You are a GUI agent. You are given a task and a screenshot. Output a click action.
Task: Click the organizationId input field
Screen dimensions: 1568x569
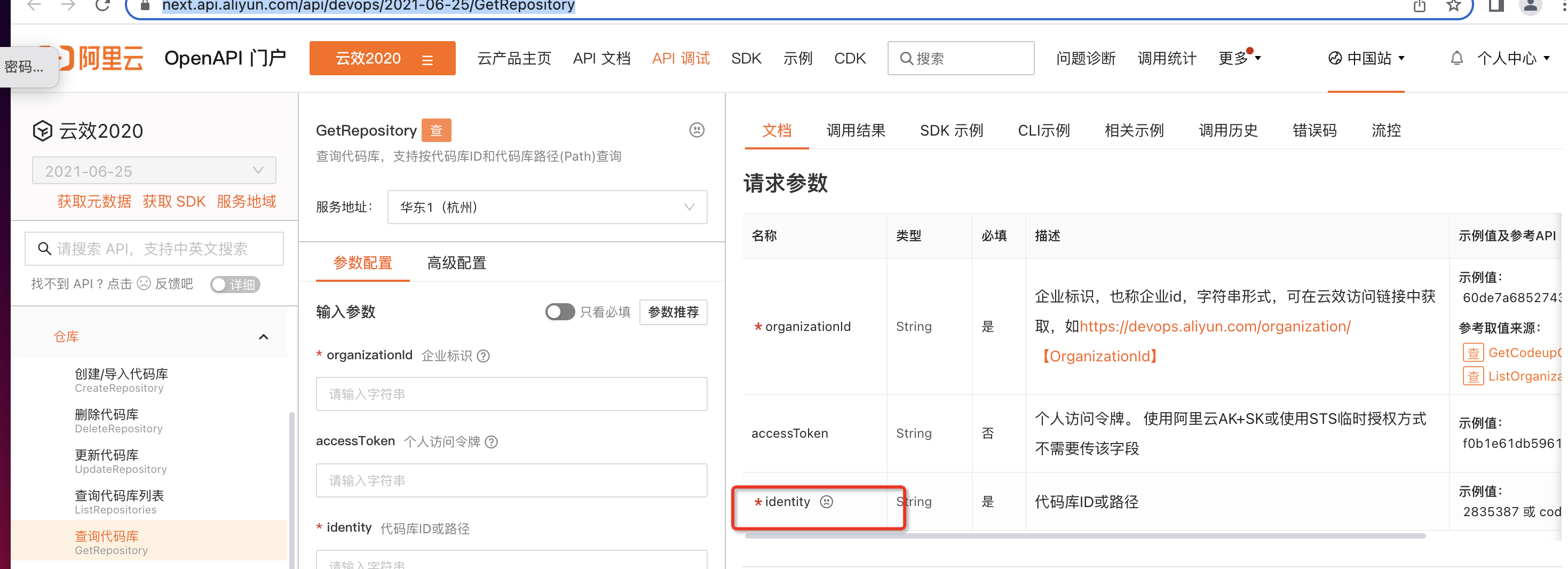(511, 394)
